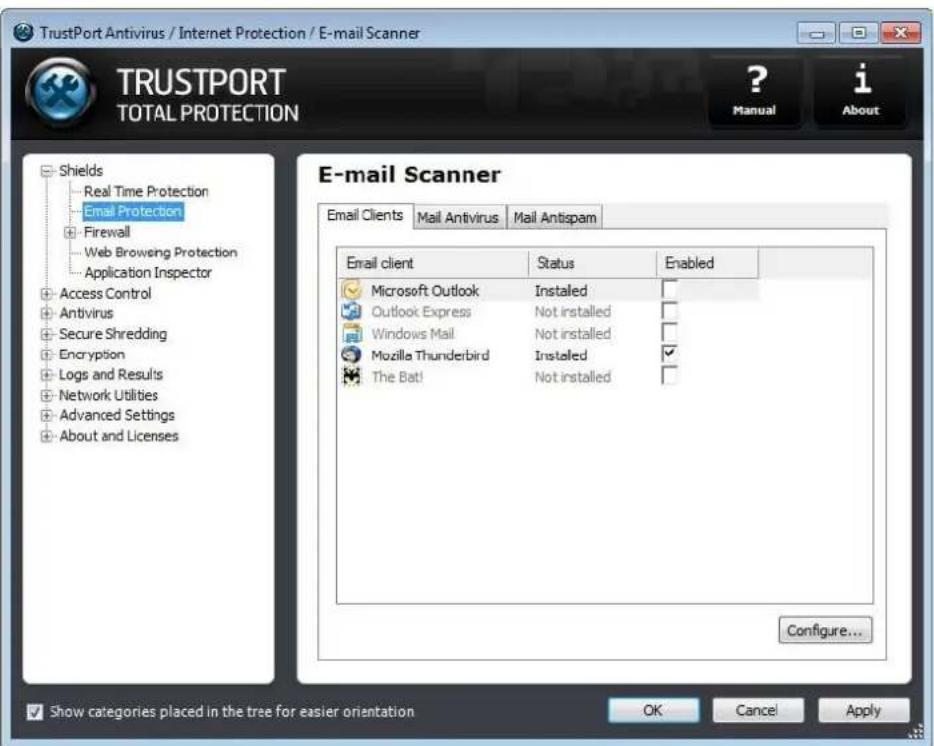The width and height of the screenshot is (934, 746).
Task: Expand the Network Utilities node
Action: [x=46, y=396]
